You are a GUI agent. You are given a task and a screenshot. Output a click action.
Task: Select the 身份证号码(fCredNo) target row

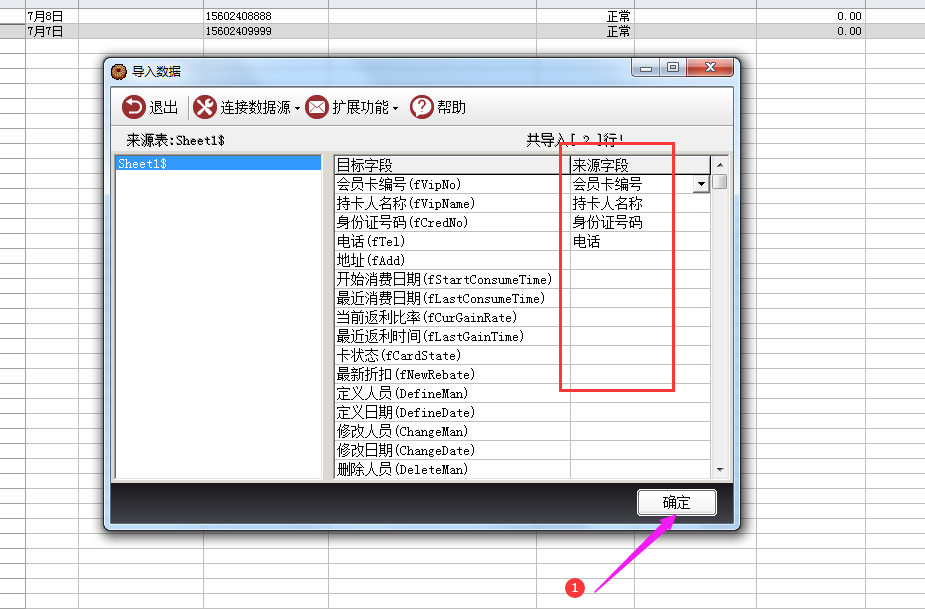coord(452,222)
